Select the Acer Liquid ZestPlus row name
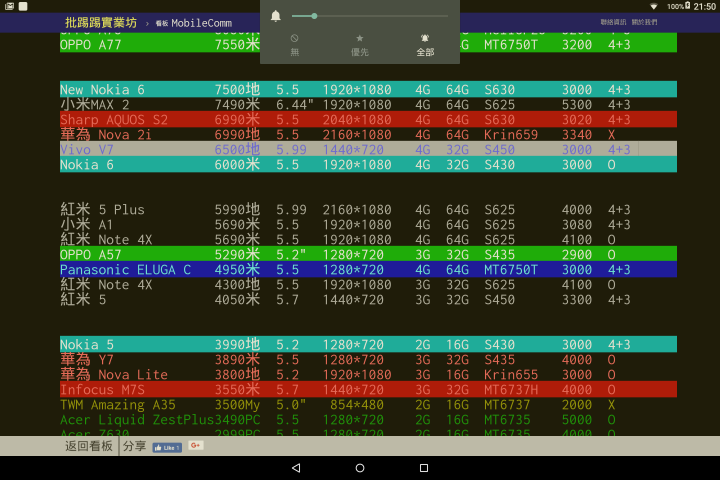 [x=137, y=420]
